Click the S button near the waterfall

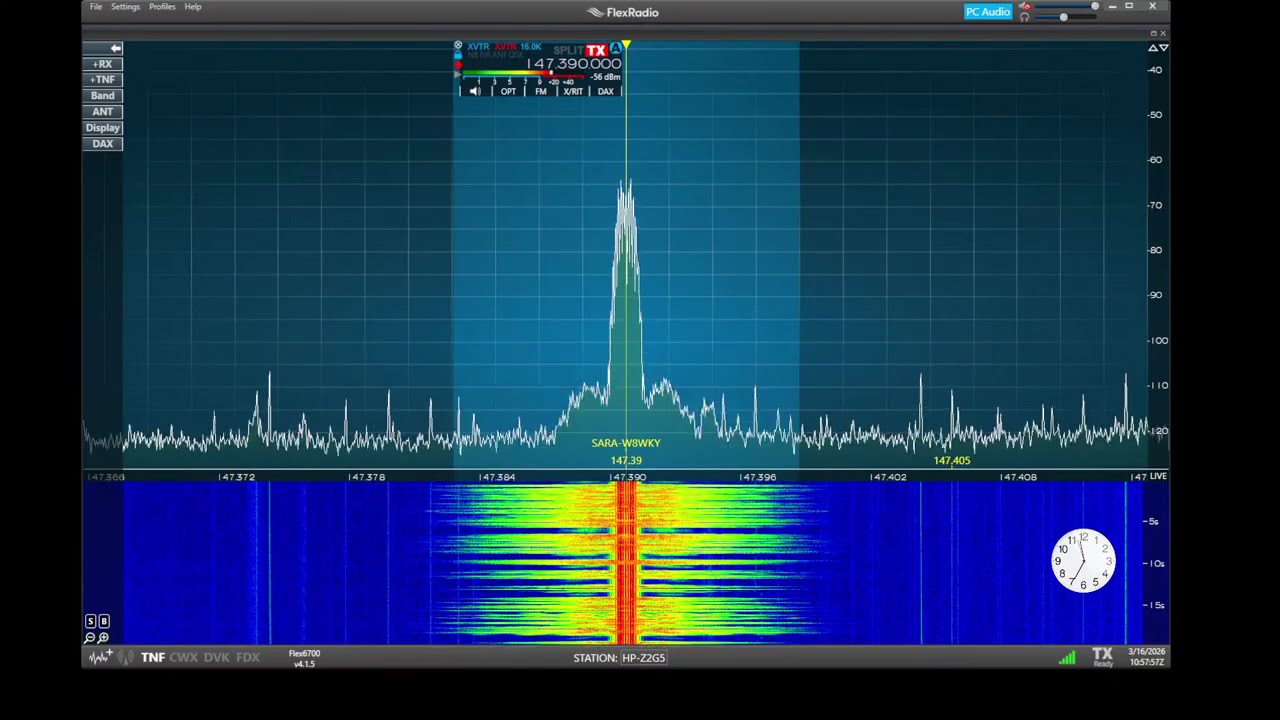[x=91, y=622]
